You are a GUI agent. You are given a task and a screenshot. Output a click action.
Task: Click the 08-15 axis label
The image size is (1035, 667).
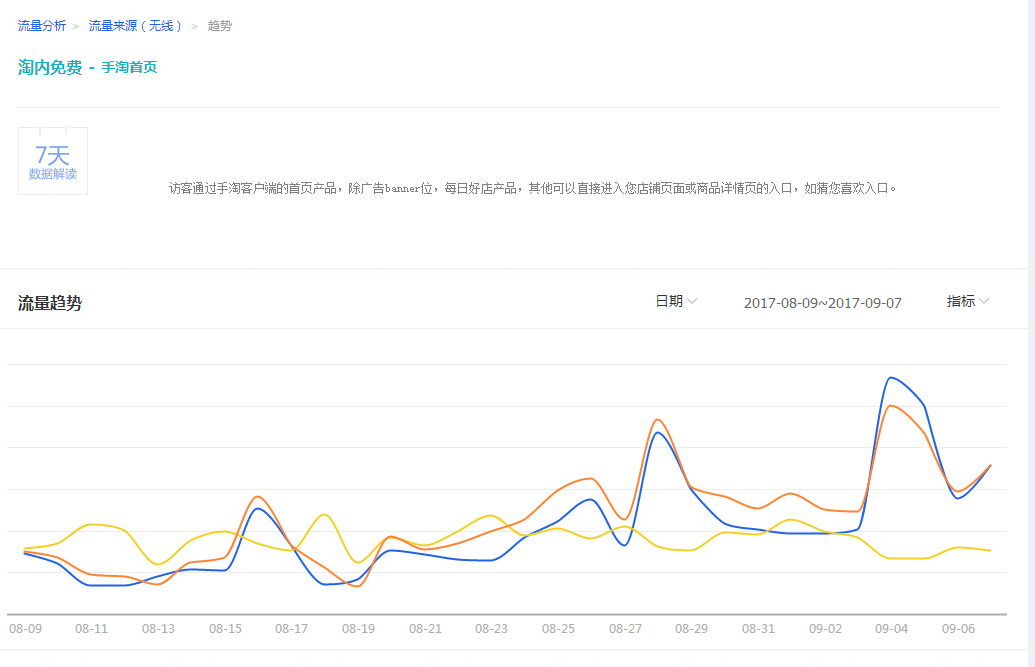(x=225, y=629)
